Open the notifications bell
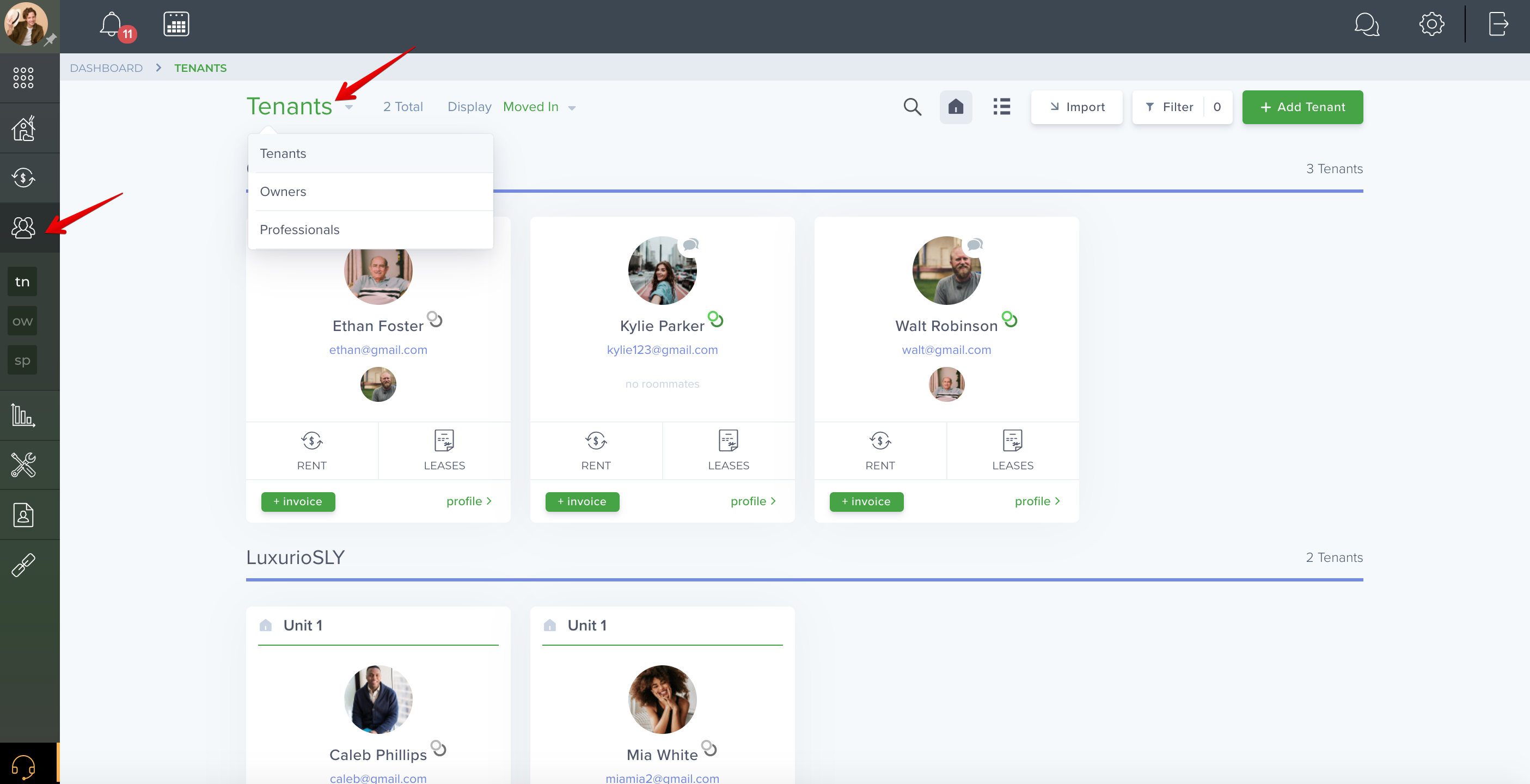 point(112,25)
